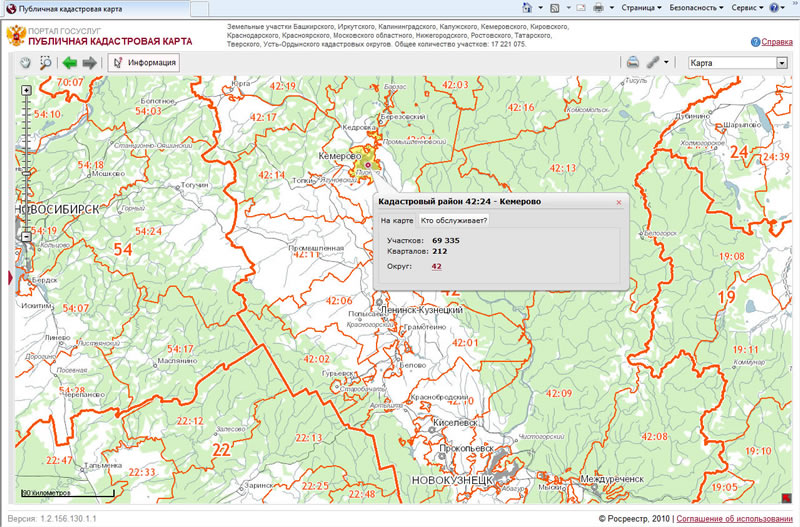
Task: Open the browser Print dropdown arrow
Action: 612,8
